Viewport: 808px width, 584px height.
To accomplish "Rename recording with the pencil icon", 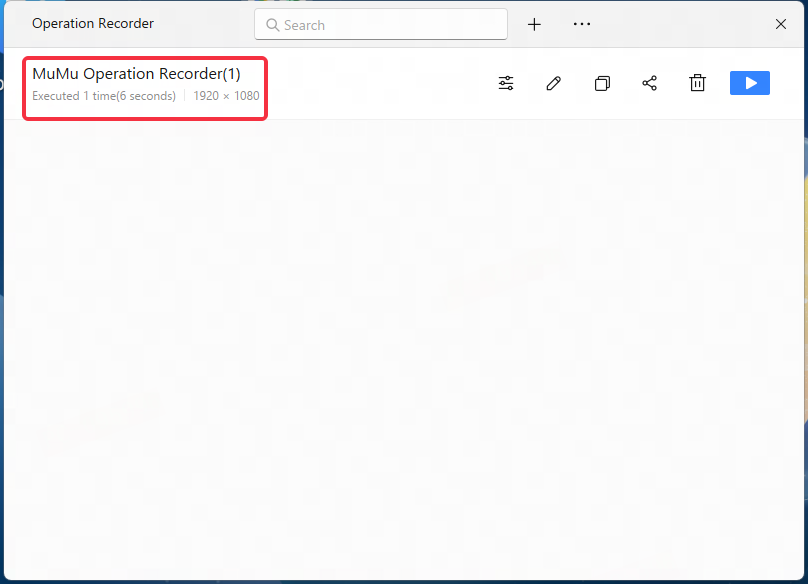I will [553, 83].
